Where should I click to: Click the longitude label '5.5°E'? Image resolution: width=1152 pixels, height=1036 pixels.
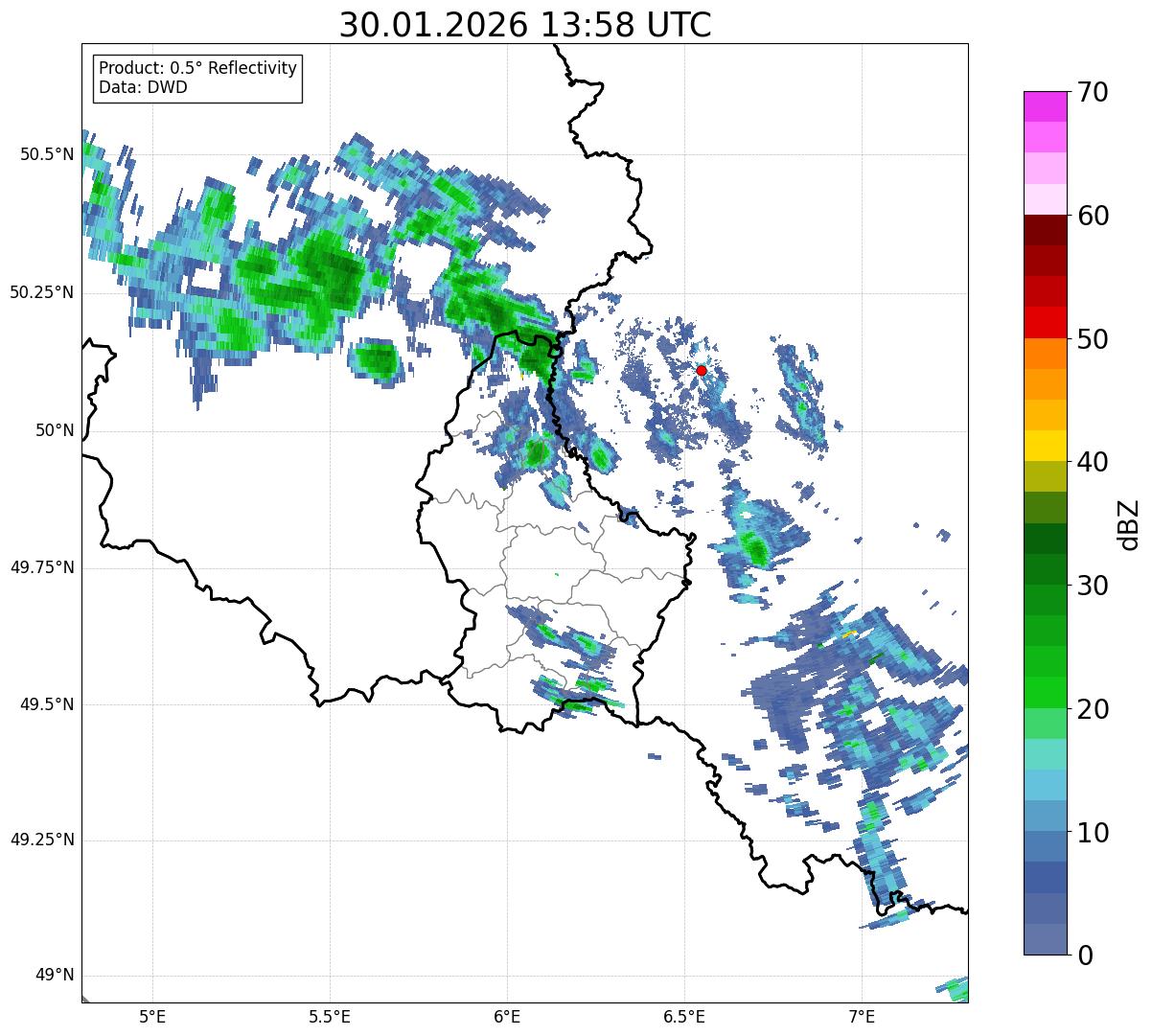pos(330,1017)
